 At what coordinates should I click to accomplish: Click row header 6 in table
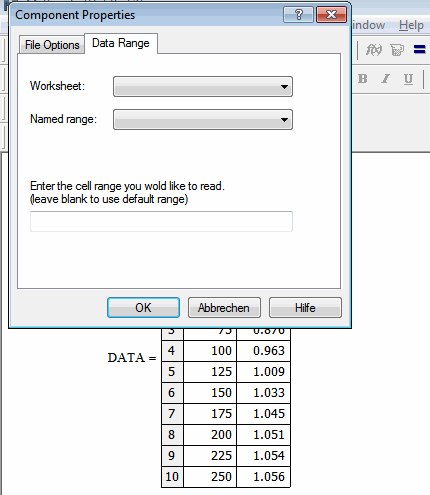[x=172, y=393]
